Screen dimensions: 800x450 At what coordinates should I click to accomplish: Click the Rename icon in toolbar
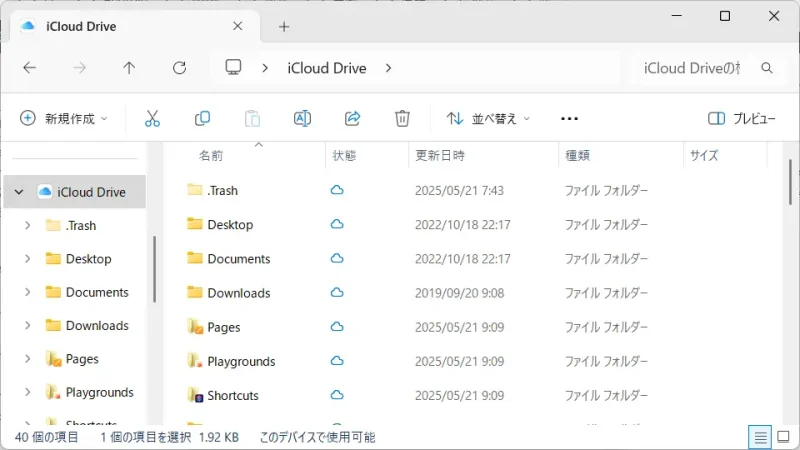[302, 118]
